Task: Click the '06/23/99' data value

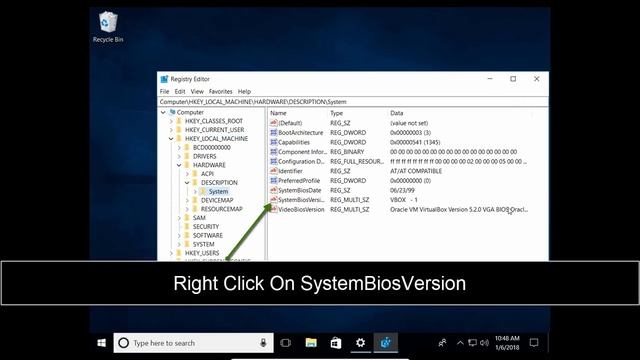Action: click(402, 190)
